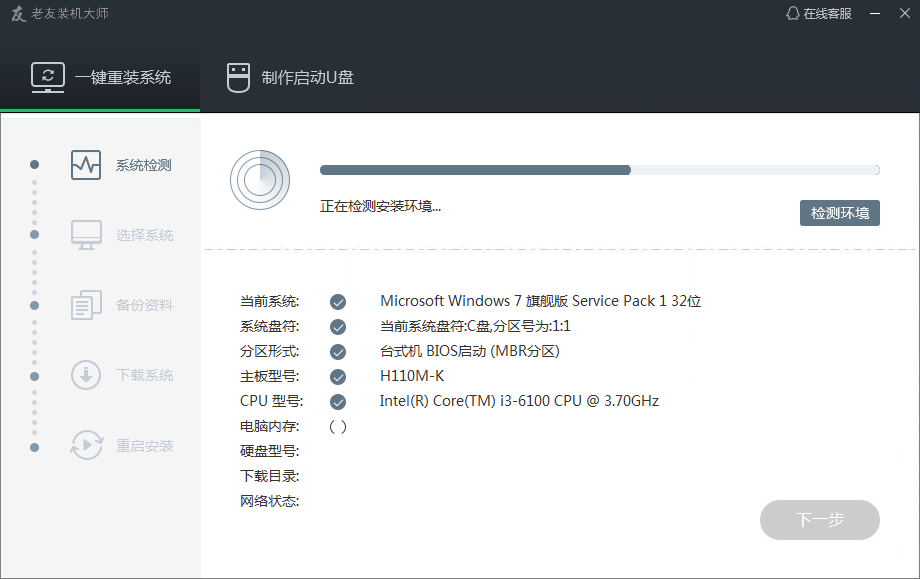920x579 pixels.
Task: Switch to the 一键重装系统 tab
Action: [100, 77]
